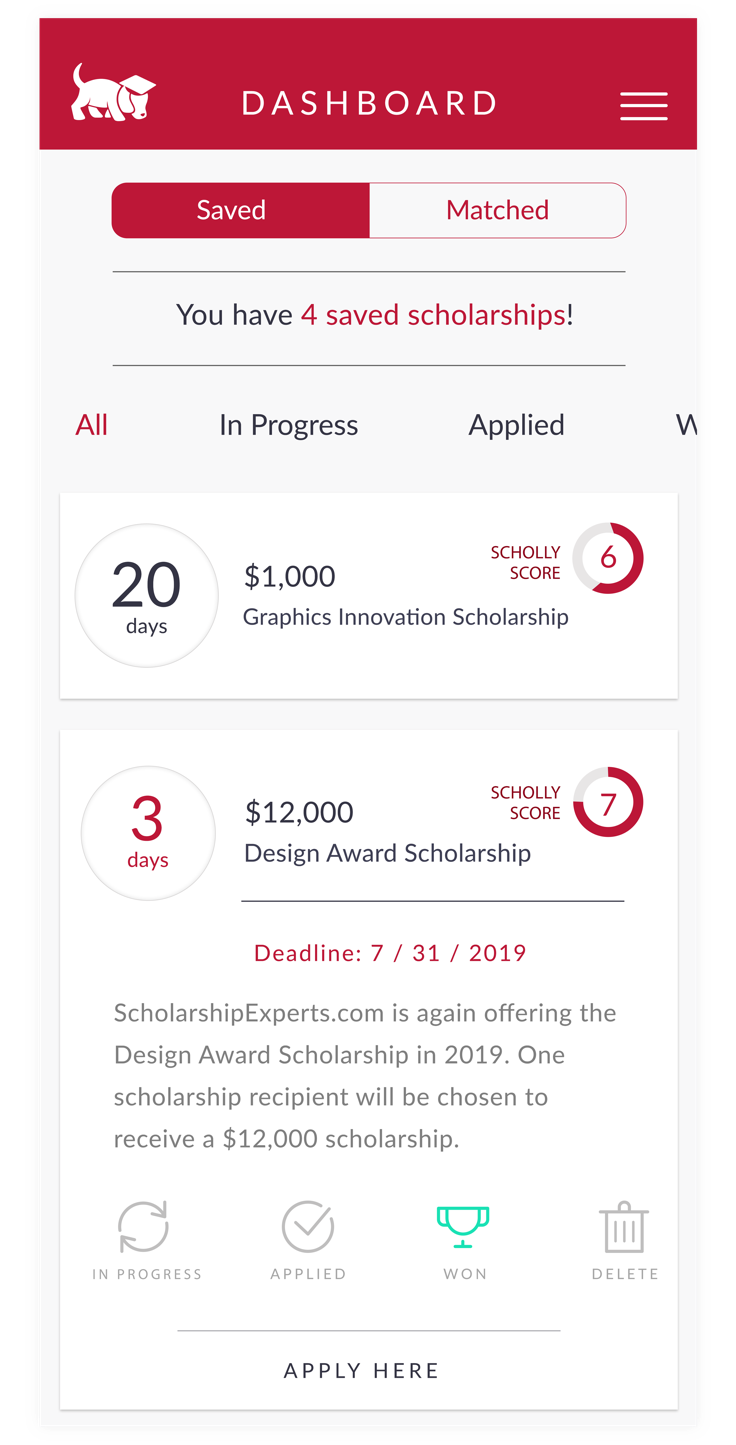The height and width of the screenshot is (1445, 736).
Task: Tap the Scholly Score 6 ring
Action: 608,558
